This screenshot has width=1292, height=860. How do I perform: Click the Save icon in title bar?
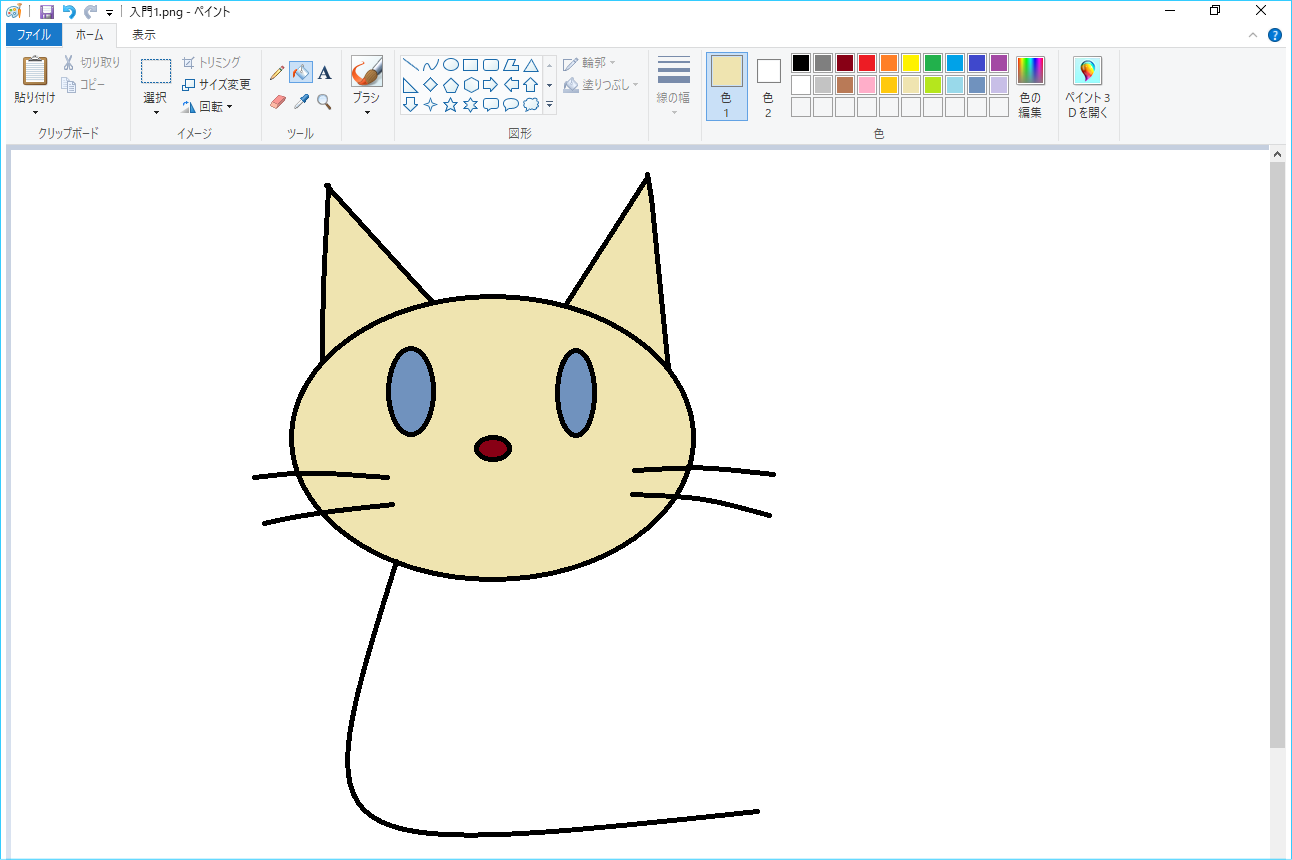pyautogui.click(x=47, y=12)
